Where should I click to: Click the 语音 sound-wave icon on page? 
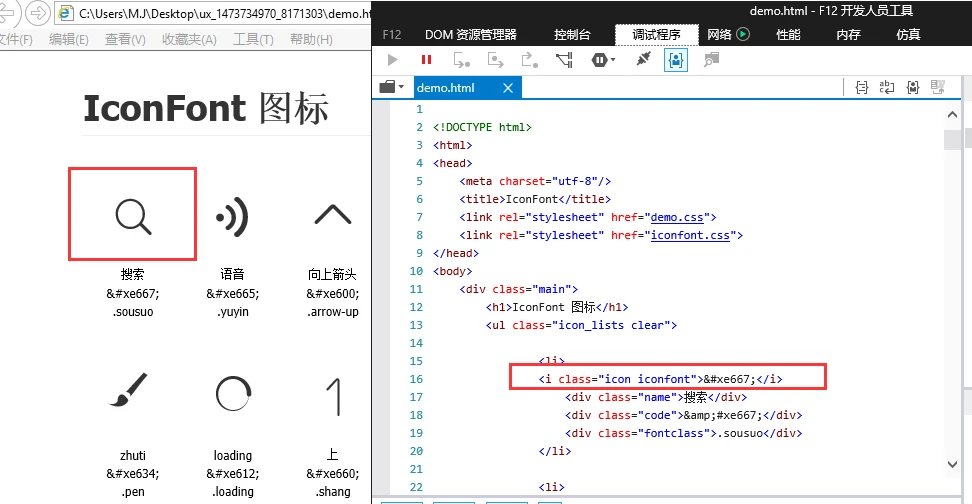click(x=232, y=217)
